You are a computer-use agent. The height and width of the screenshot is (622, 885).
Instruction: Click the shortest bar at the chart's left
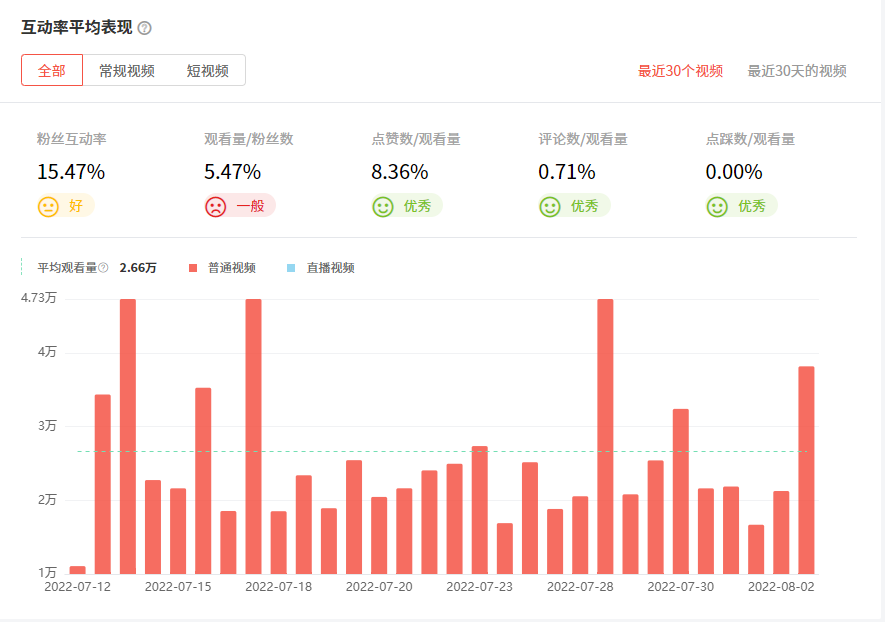click(x=77, y=570)
